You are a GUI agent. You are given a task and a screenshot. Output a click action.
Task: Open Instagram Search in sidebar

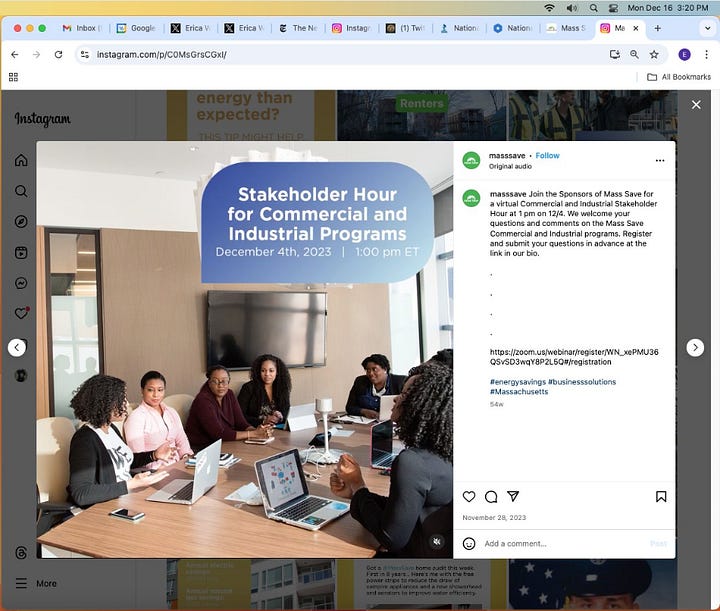[x=21, y=191]
